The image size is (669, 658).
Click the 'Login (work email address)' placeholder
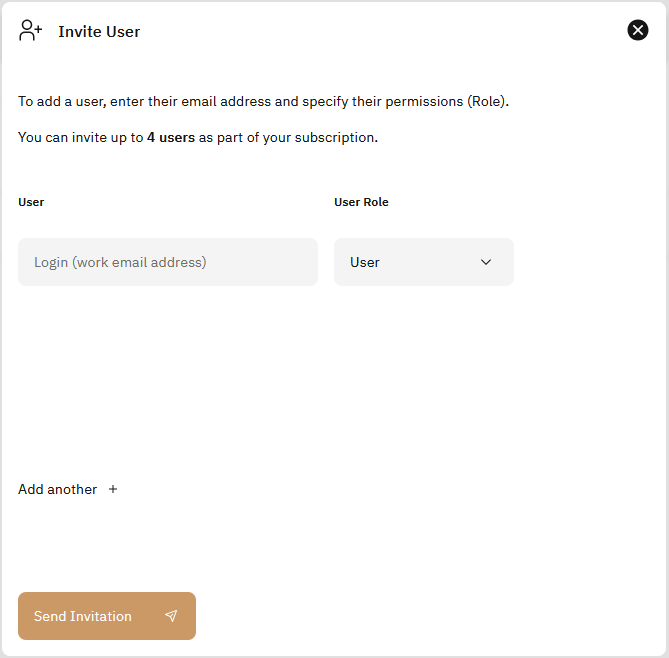pos(120,262)
